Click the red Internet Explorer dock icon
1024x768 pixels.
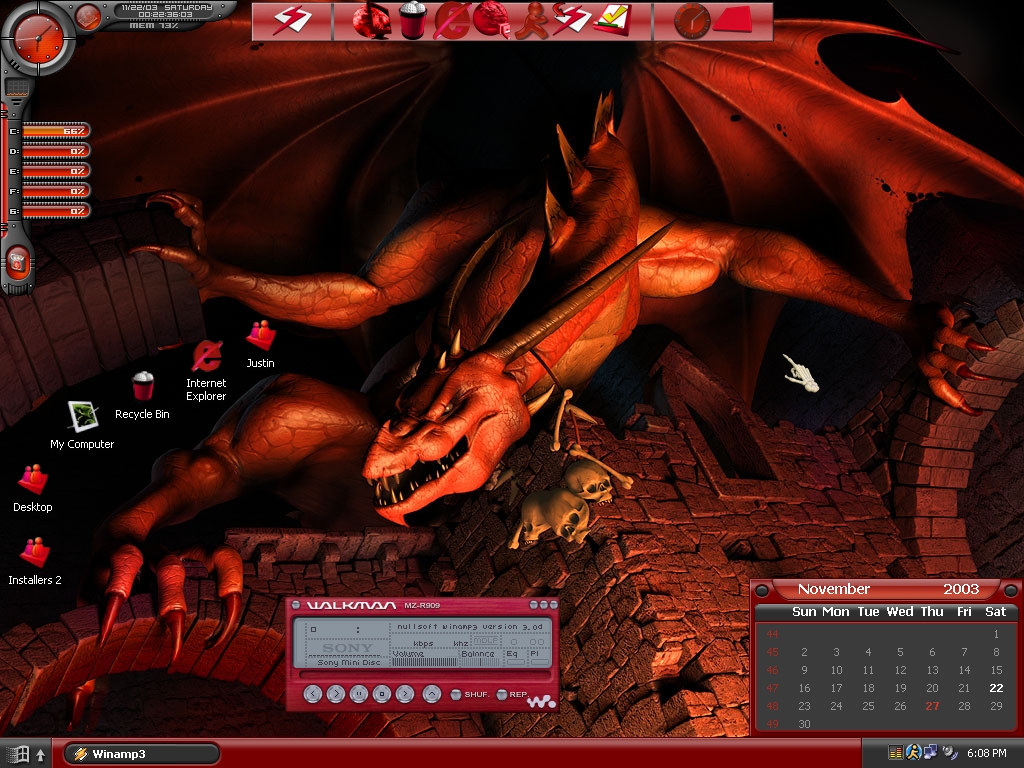pos(452,21)
